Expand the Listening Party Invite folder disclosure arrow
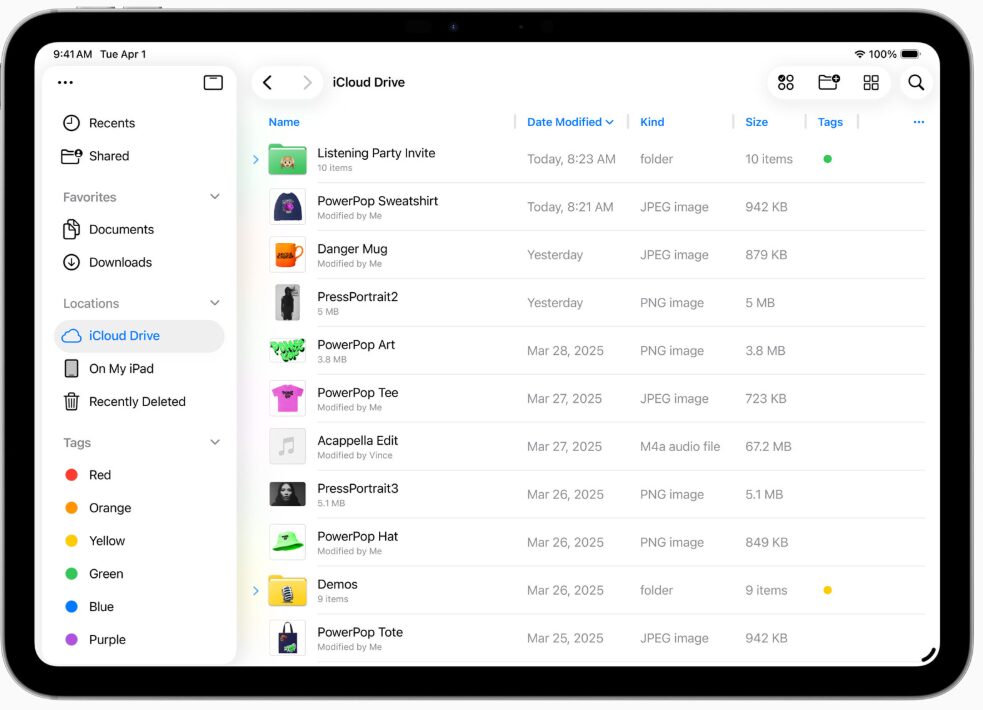The width and height of the screenshot is (983, 710). click(256, 159)
